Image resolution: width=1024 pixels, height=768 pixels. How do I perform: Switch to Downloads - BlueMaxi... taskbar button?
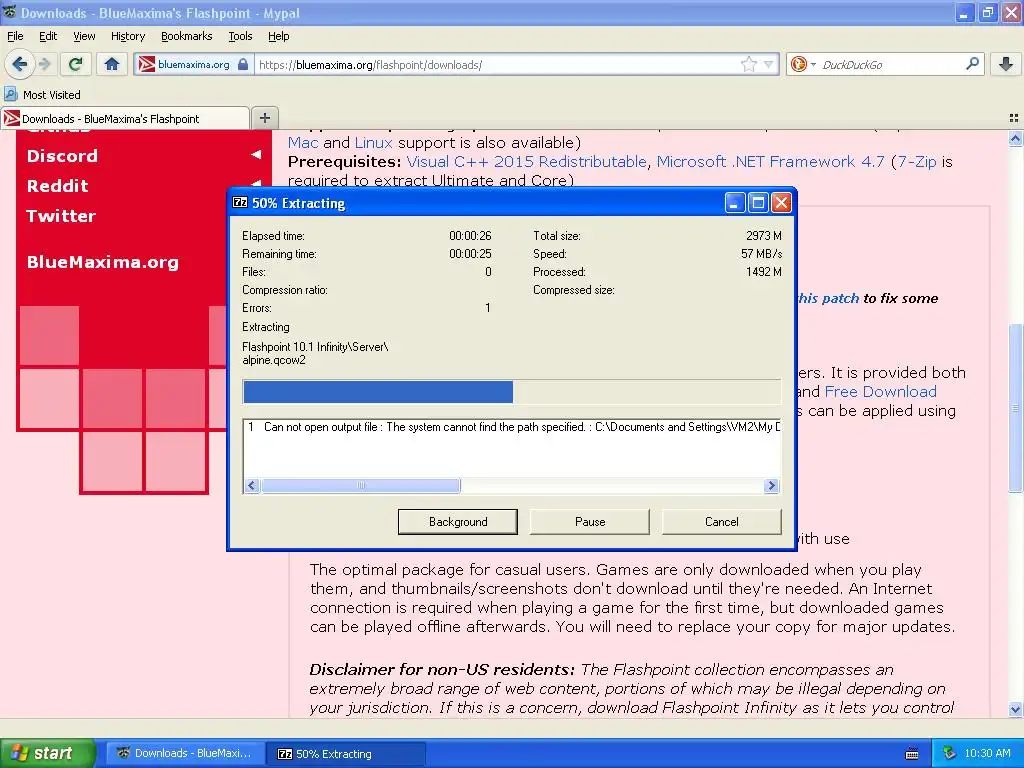click(184, 753)
